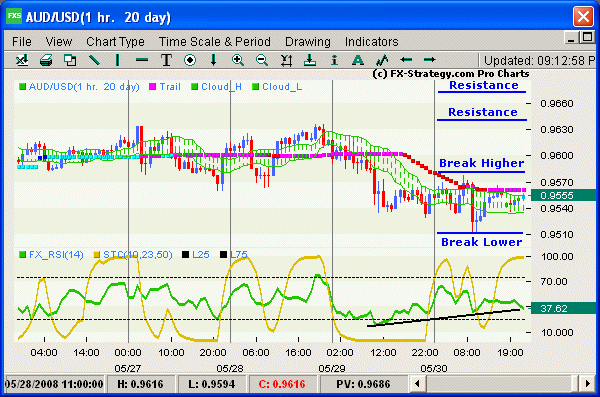Click the C: 0.9616 status field
Screen dimensions: 600x397
click(282, 384)
